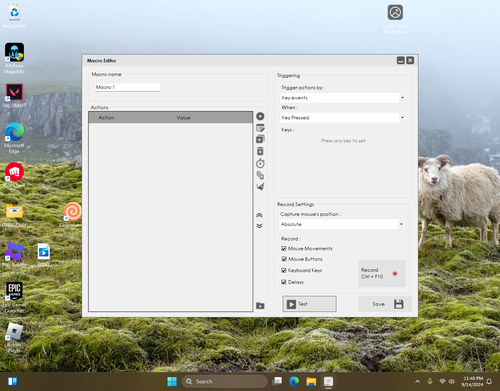Click the edit action pencil icon

[x=260, y=128]
